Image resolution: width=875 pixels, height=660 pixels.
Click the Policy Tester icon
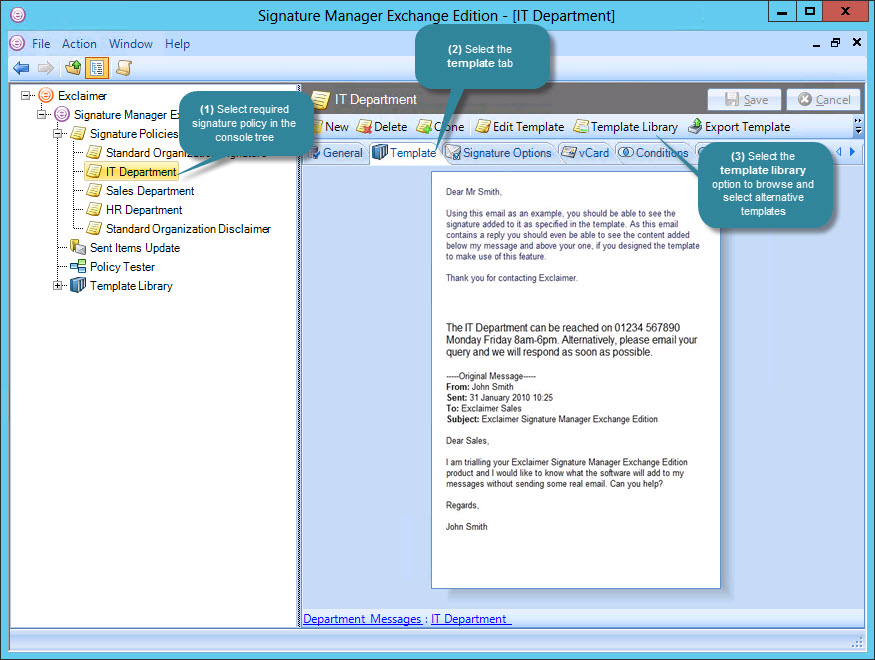(x=78, y=266)
